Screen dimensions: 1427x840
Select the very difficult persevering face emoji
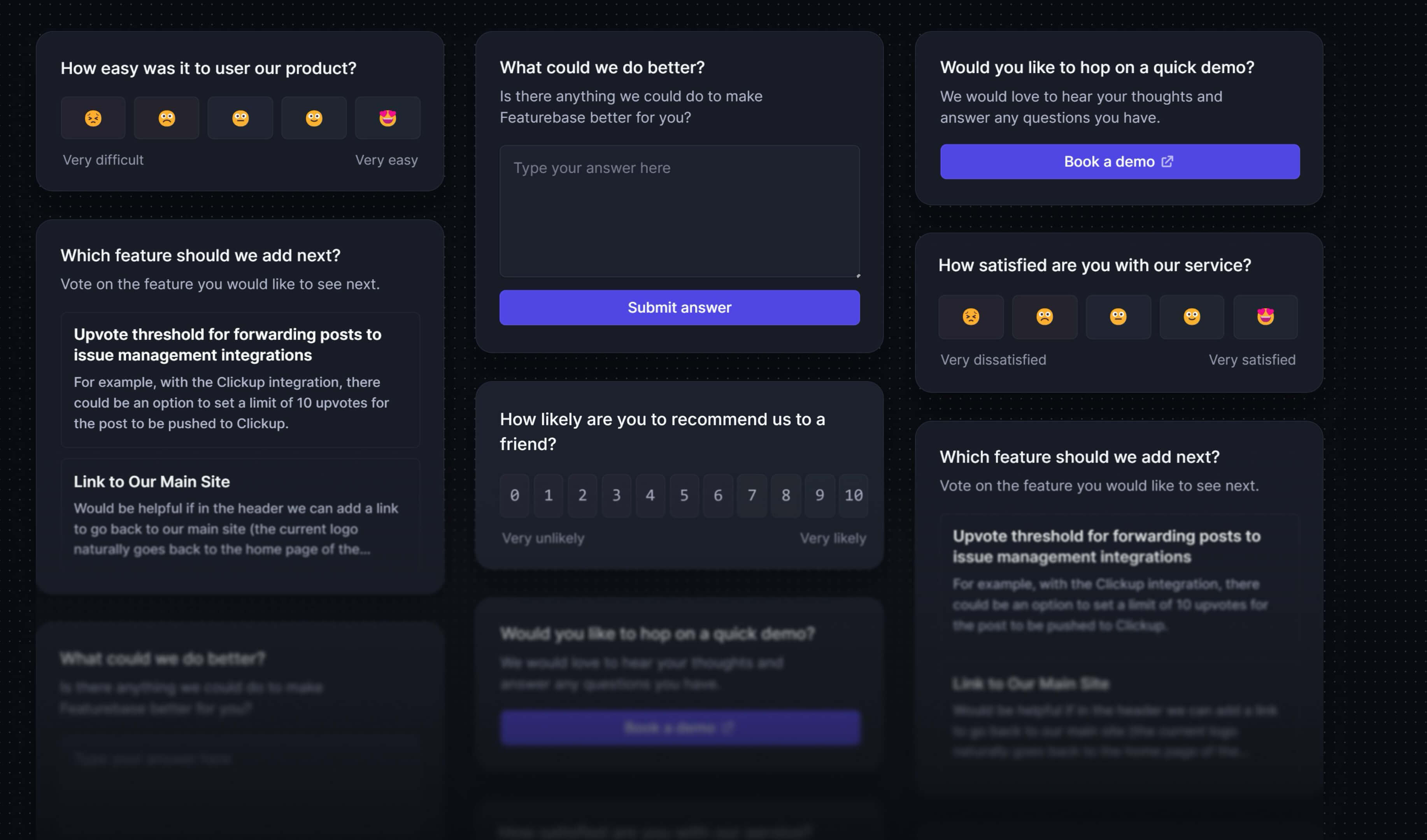(x=93, y=118)
